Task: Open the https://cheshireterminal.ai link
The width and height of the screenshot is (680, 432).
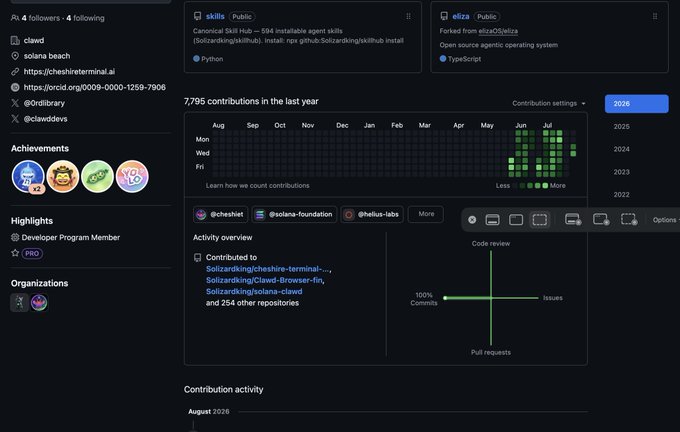Action: pyautogui.click(x=69, y=72)
